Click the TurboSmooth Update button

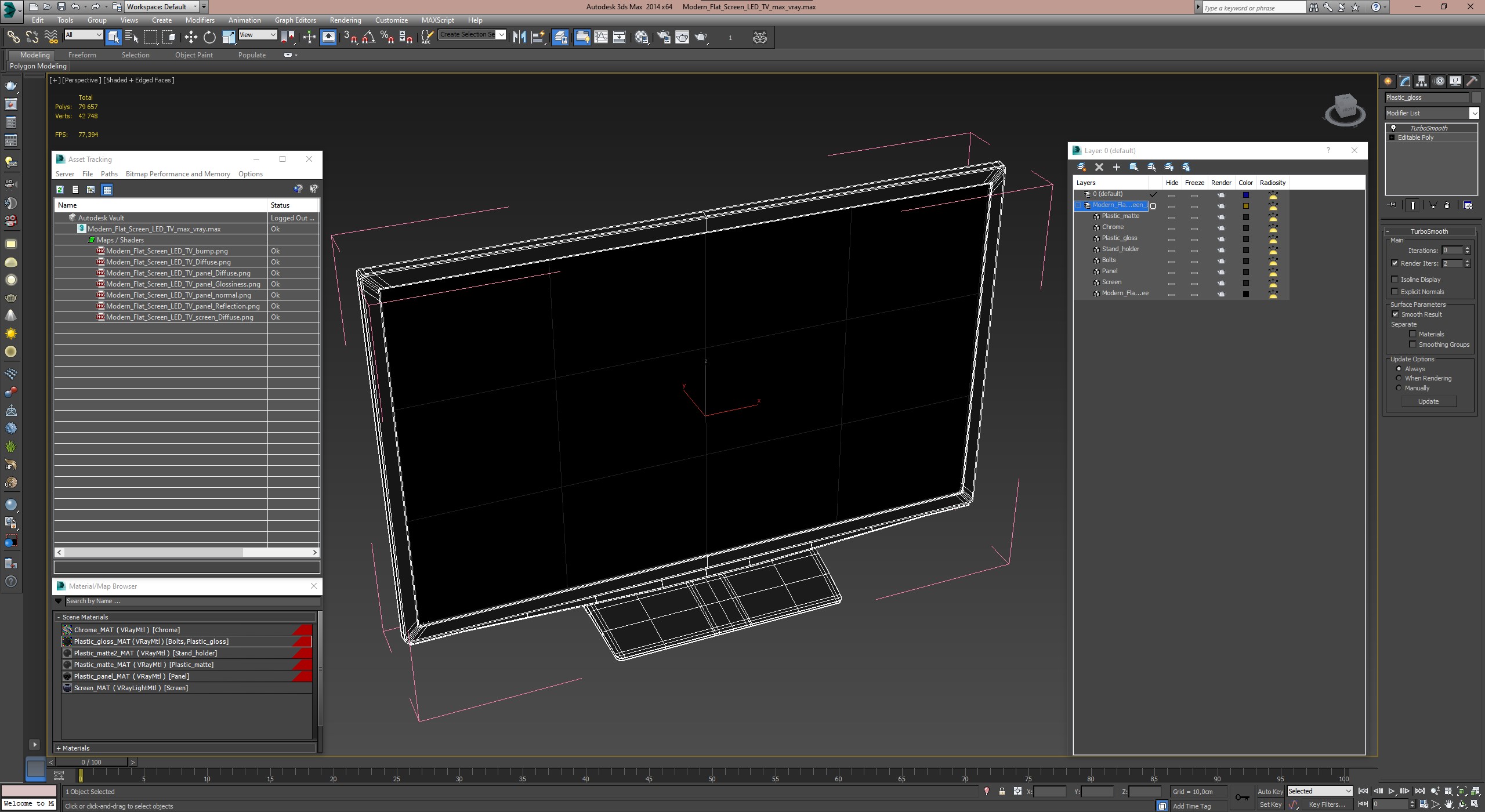pyautogui.click(x=1428, y=401)
